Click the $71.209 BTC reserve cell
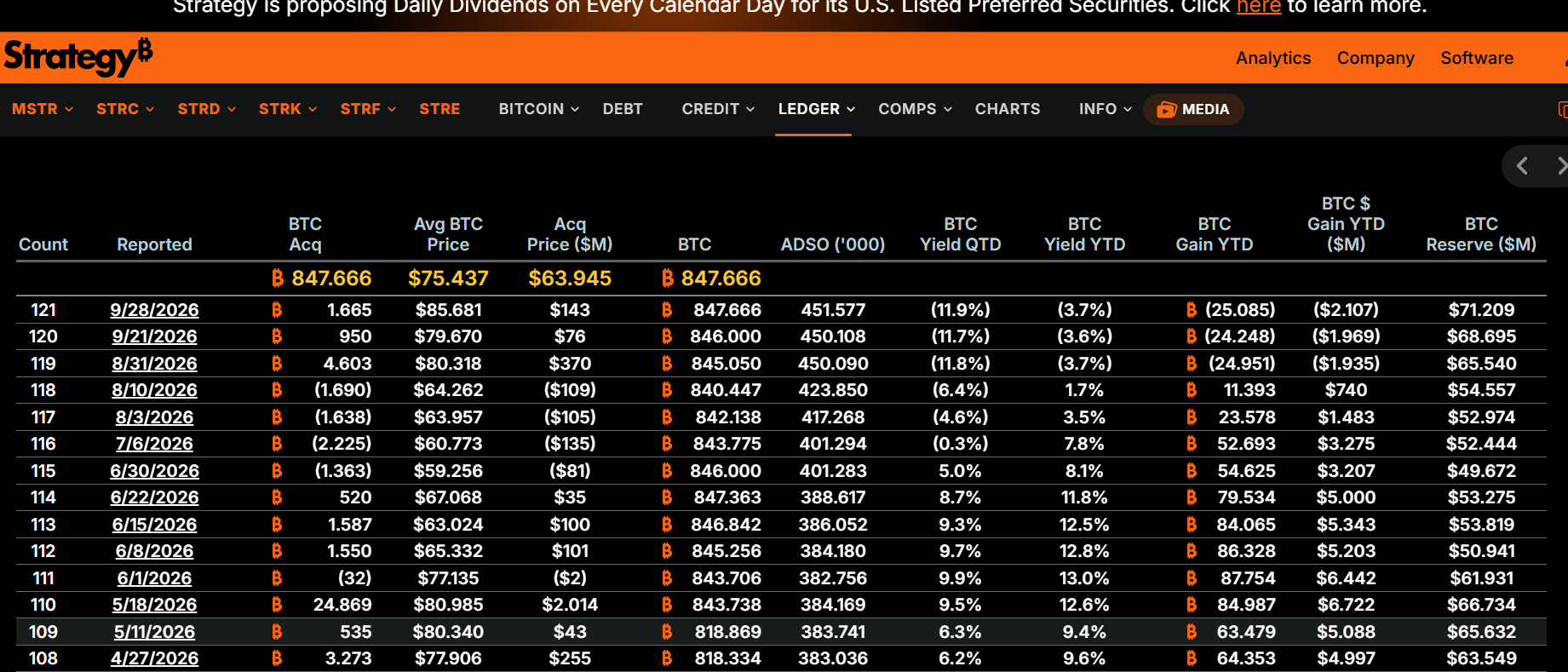This screenshot has height=672, width=1568. (x=1481, y=310)
